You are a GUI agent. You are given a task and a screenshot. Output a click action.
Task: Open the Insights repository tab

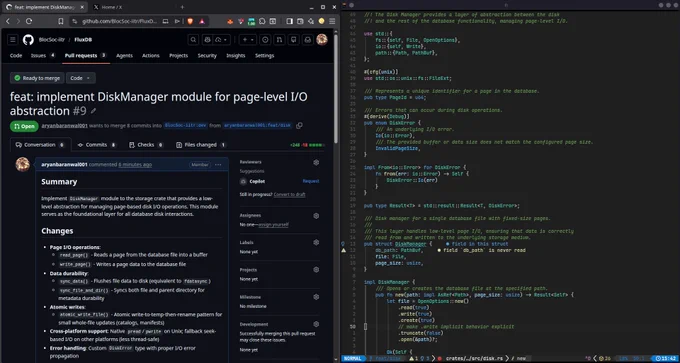point(235,56)
